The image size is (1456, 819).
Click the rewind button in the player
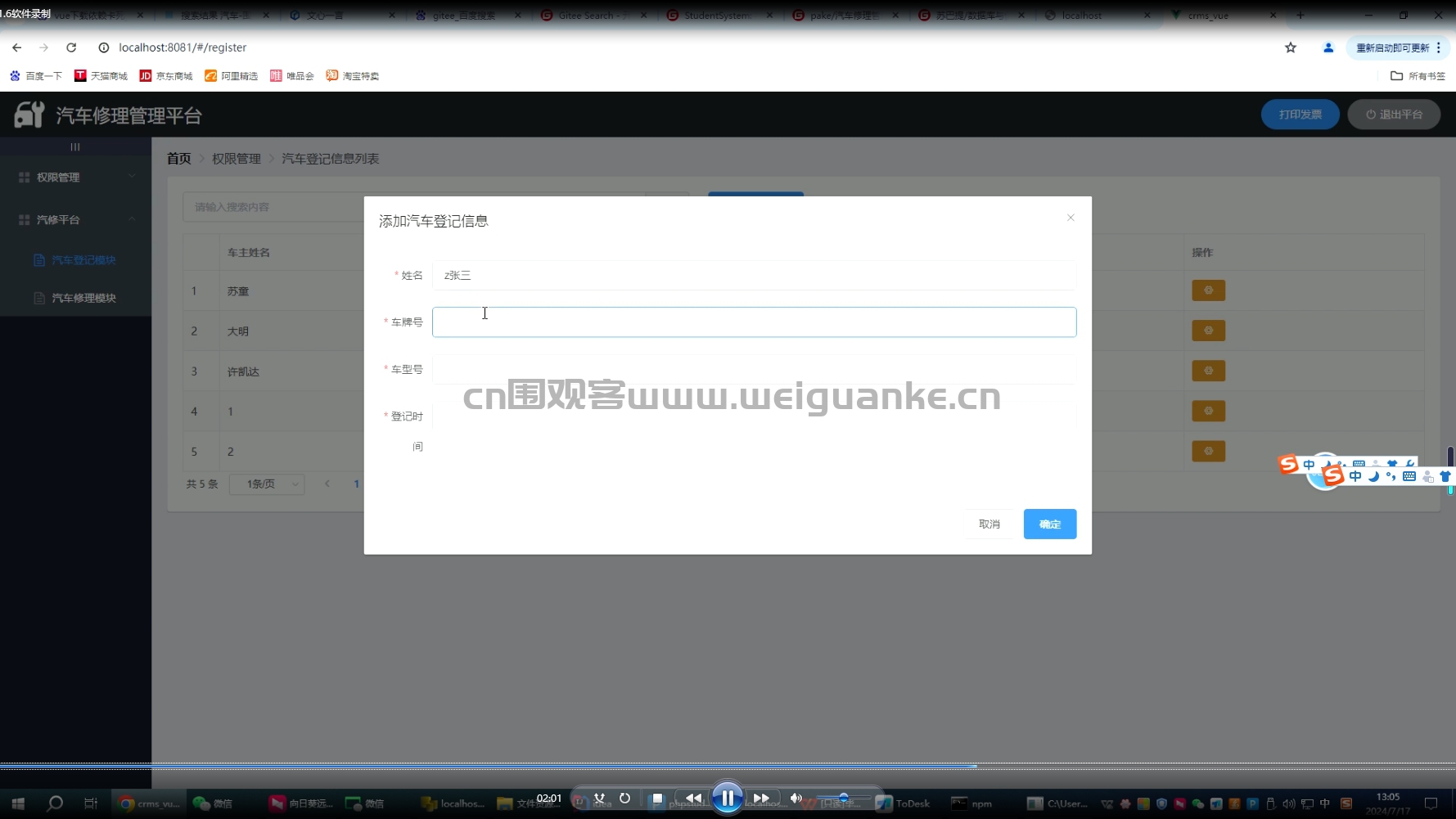[693, 798]
